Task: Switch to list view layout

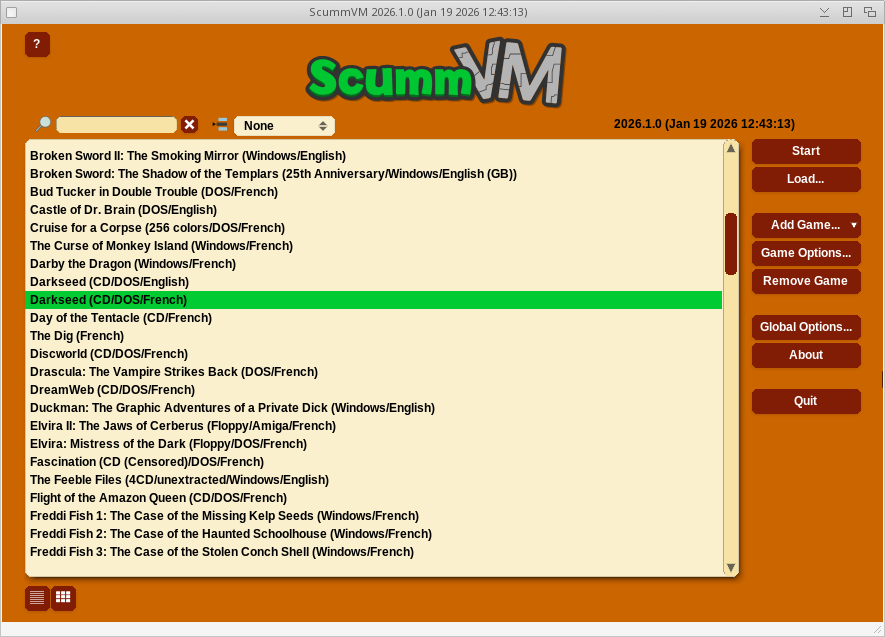Action: click(x=37, y=598)
